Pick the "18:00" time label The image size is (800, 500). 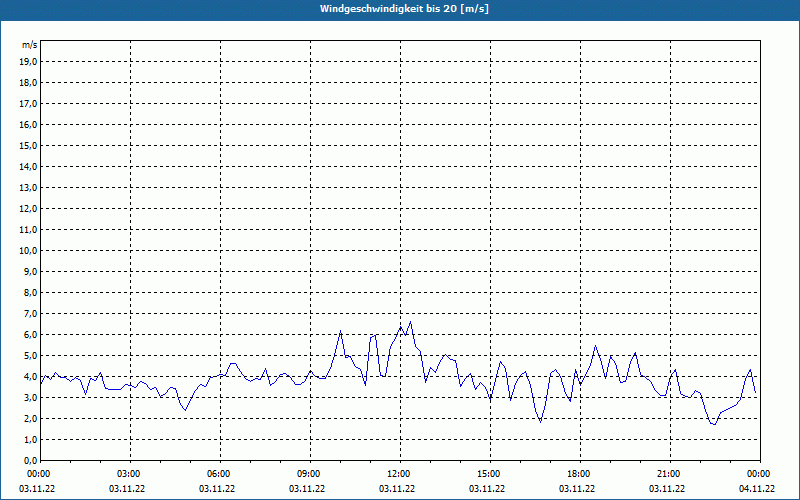point(580,474)
